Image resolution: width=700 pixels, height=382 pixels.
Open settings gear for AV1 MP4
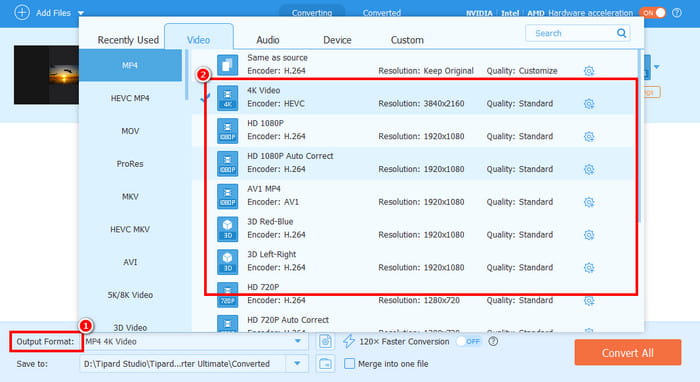click(x=589, y=202)
